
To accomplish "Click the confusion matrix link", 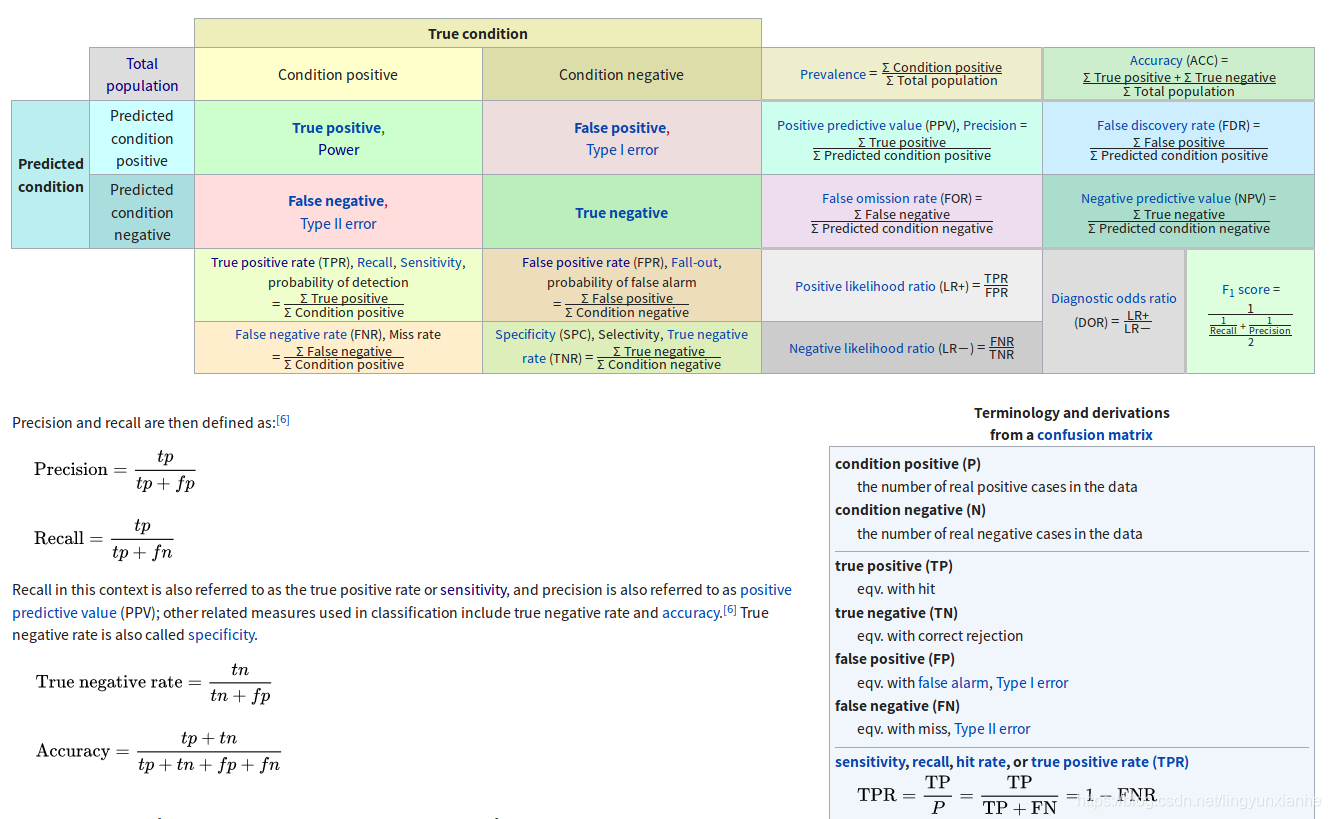I will point(1095,435).
